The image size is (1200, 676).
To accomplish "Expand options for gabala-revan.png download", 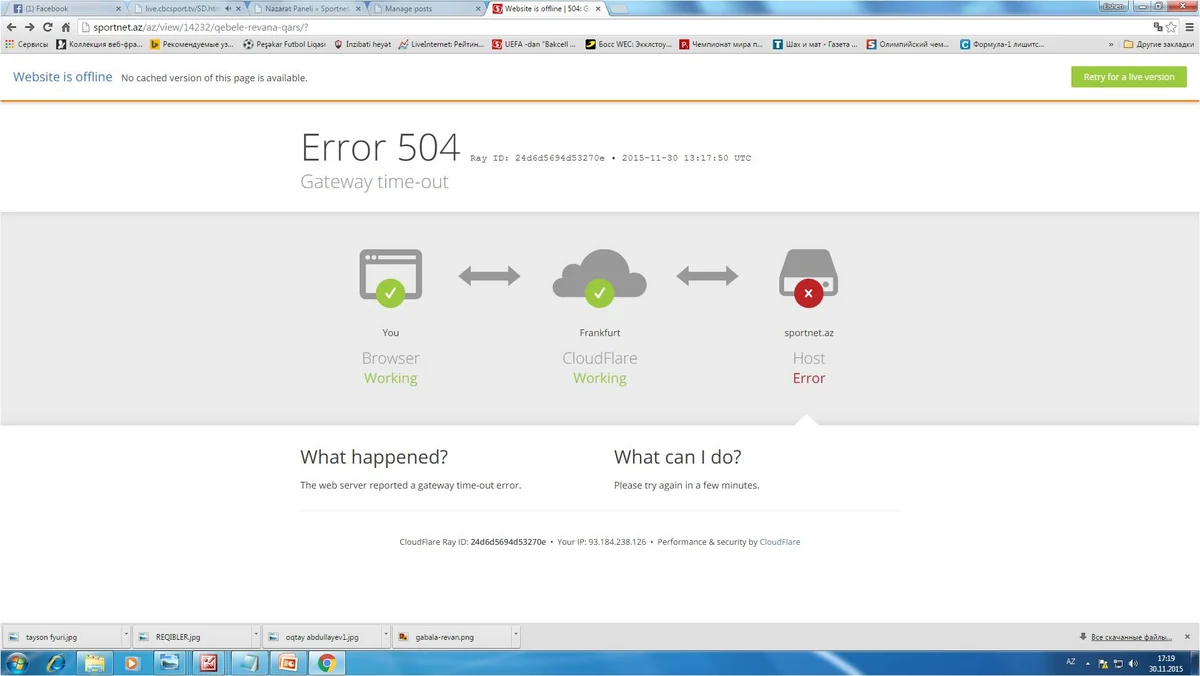I will tap(515, 636).
